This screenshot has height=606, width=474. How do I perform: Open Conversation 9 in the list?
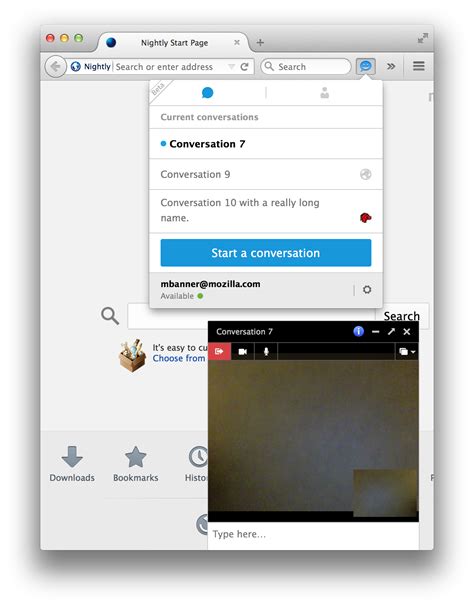pos(266,174)
